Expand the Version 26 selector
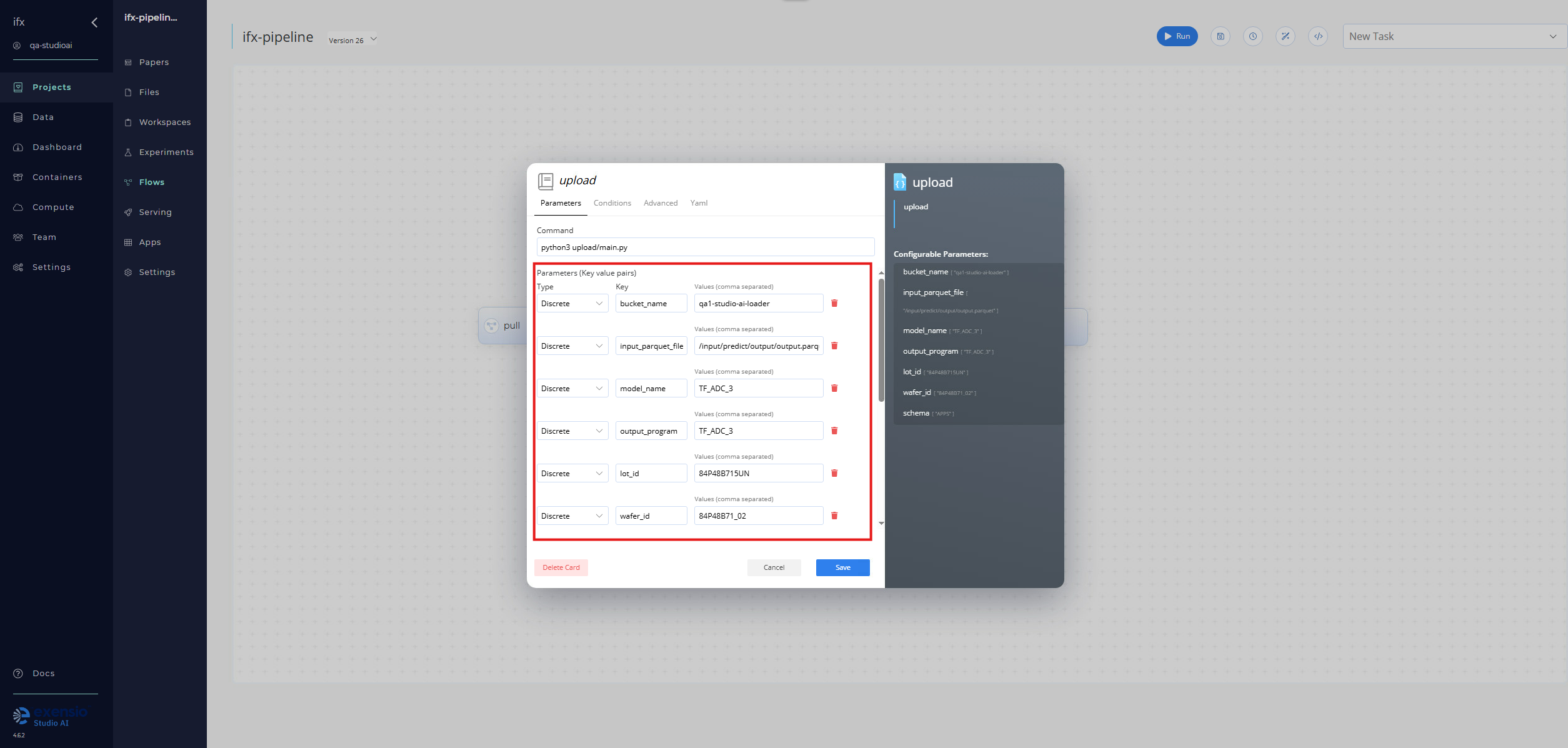This screenshot has height=748, width=1568. (x=353, y=40)
